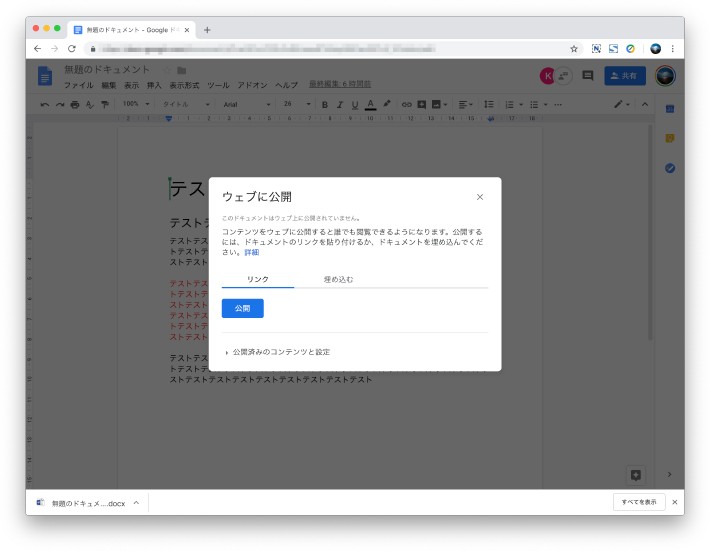Open the Chrome three-dot menu
Screen dimensions: 710x551
[x=673, y=49]
